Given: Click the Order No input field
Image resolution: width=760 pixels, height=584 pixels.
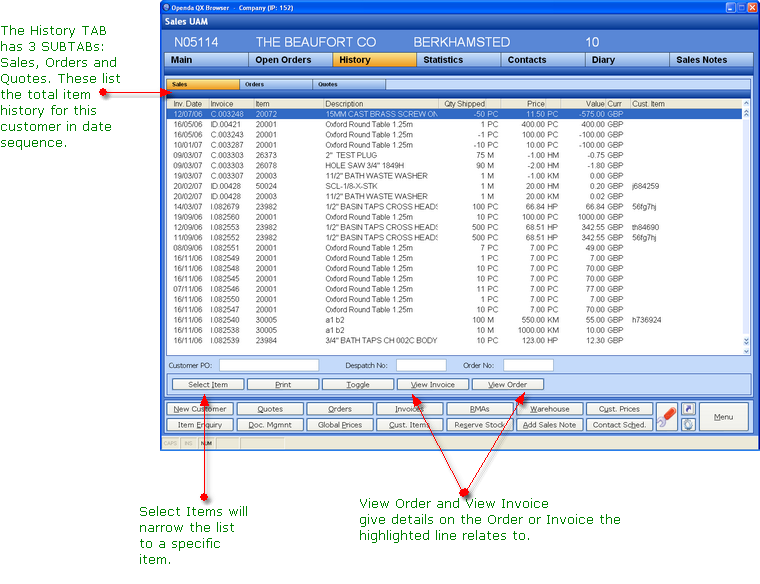Looking at the screenshot, I should pyautogui.click(x=528, y=365).
